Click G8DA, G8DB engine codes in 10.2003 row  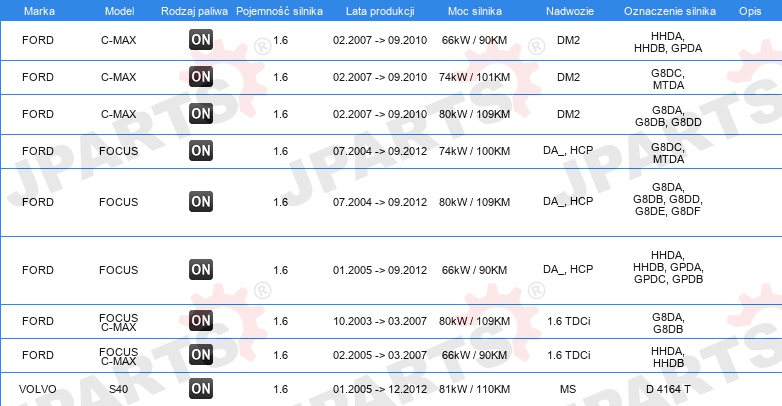(x=668, y=323)
